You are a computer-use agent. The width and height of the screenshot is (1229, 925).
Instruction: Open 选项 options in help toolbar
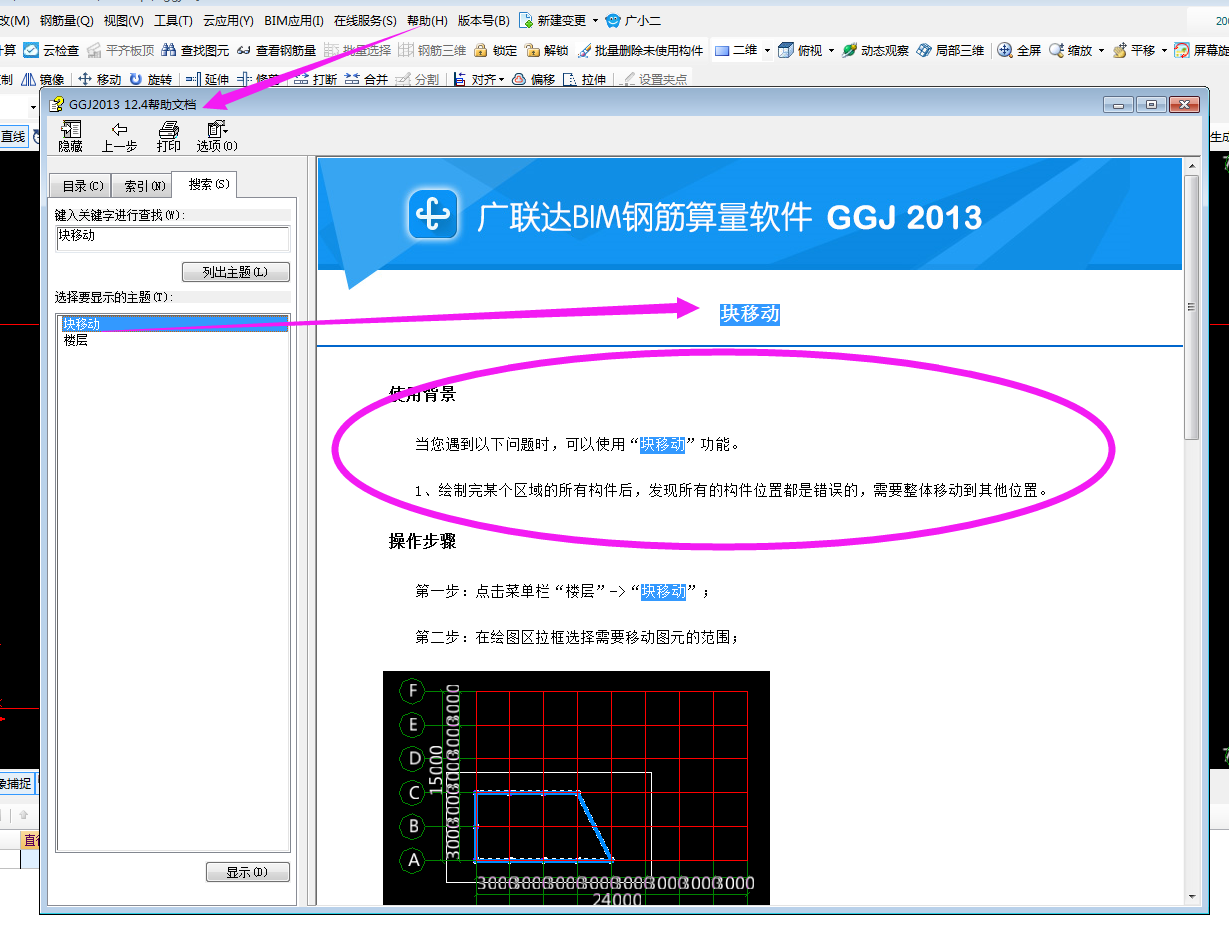pyautogui.click(x=217, y=136)
